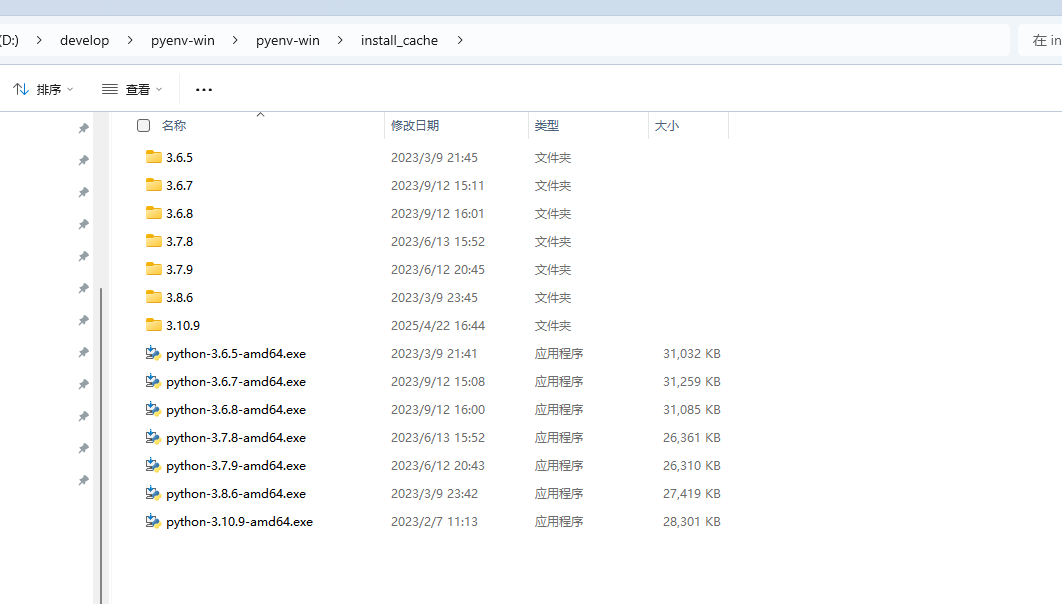Image resolution: width=1062 pixels, height=604 pixels.
Task: Click the size value 28,301 KB
Action: pos(692,521)
